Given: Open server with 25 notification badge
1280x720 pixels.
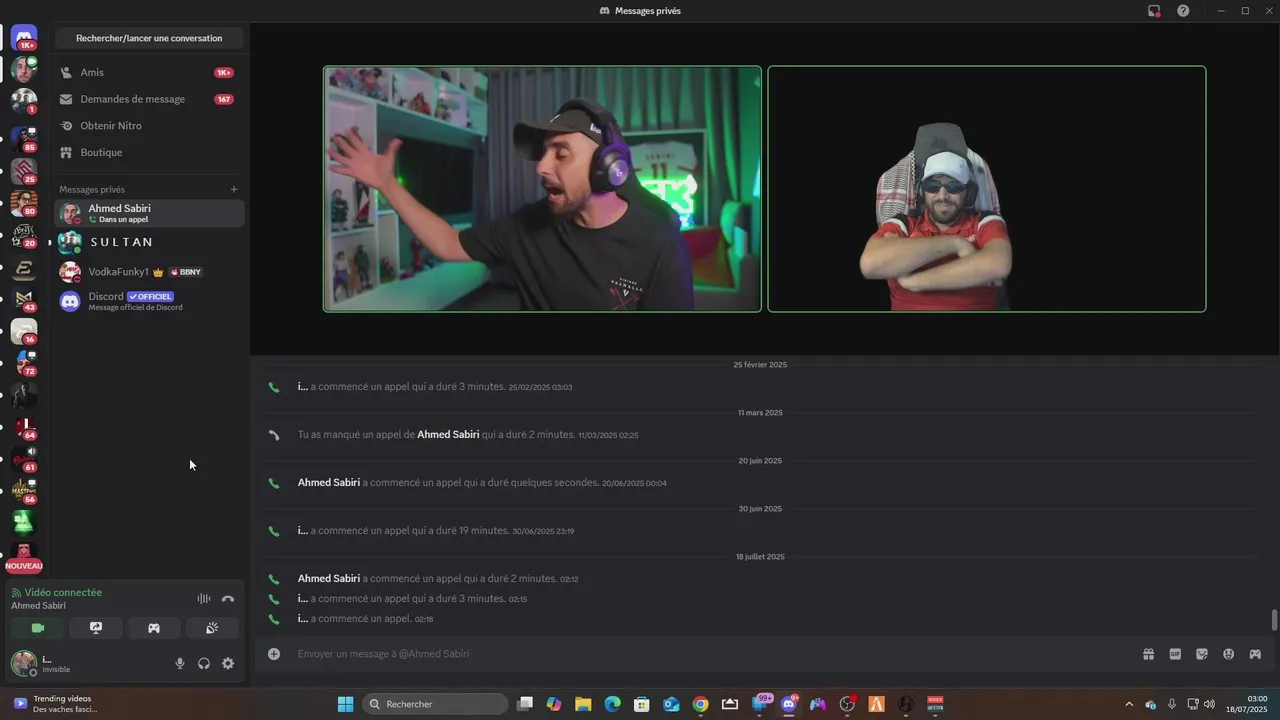Looking at the screenshot, I should coord(24,170).
